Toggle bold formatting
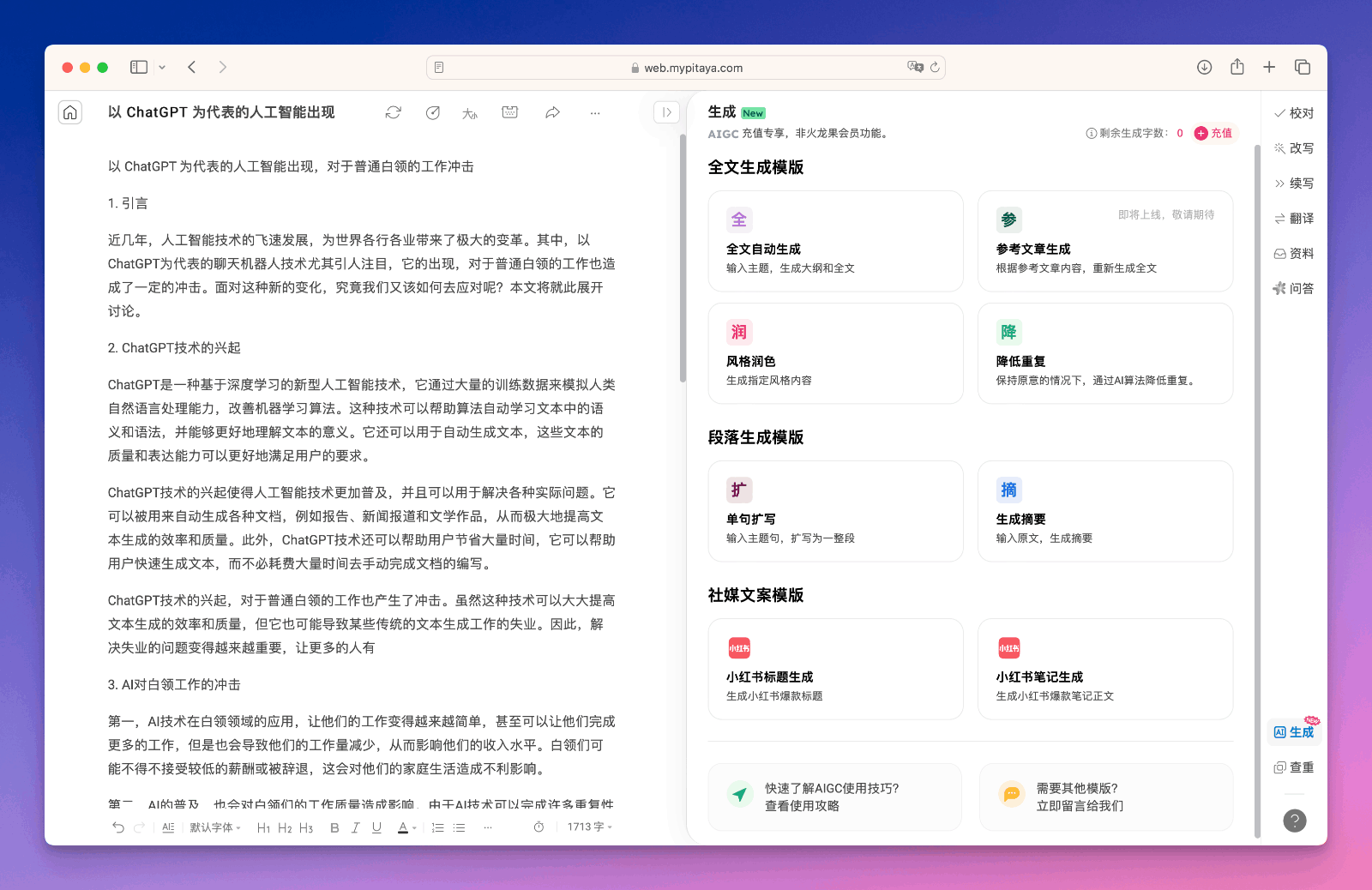The width and height of the screenshot is (1372, 890). point(334,827)
